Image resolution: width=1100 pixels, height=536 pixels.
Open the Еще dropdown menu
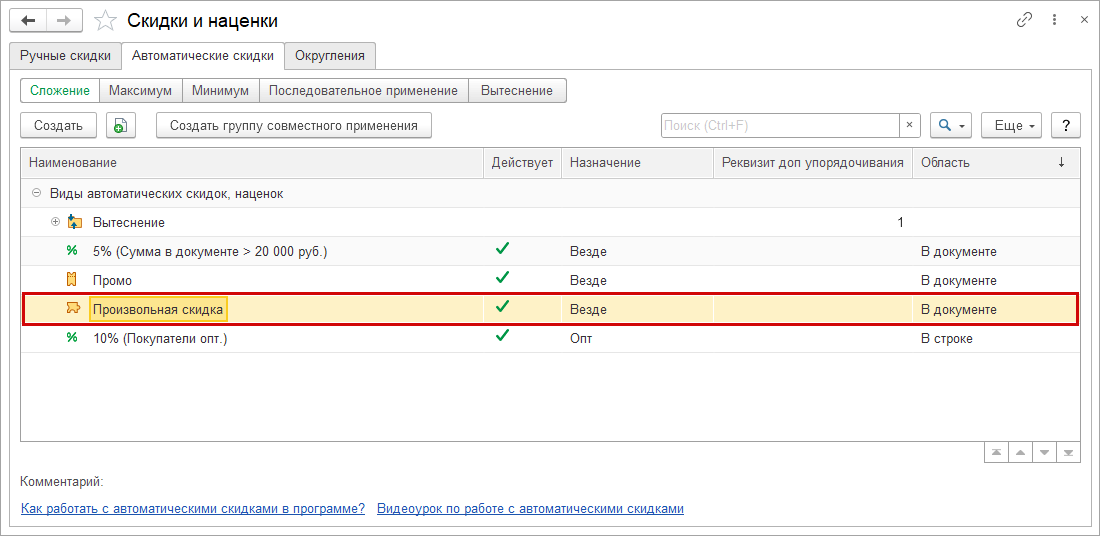coord(1012,125)
